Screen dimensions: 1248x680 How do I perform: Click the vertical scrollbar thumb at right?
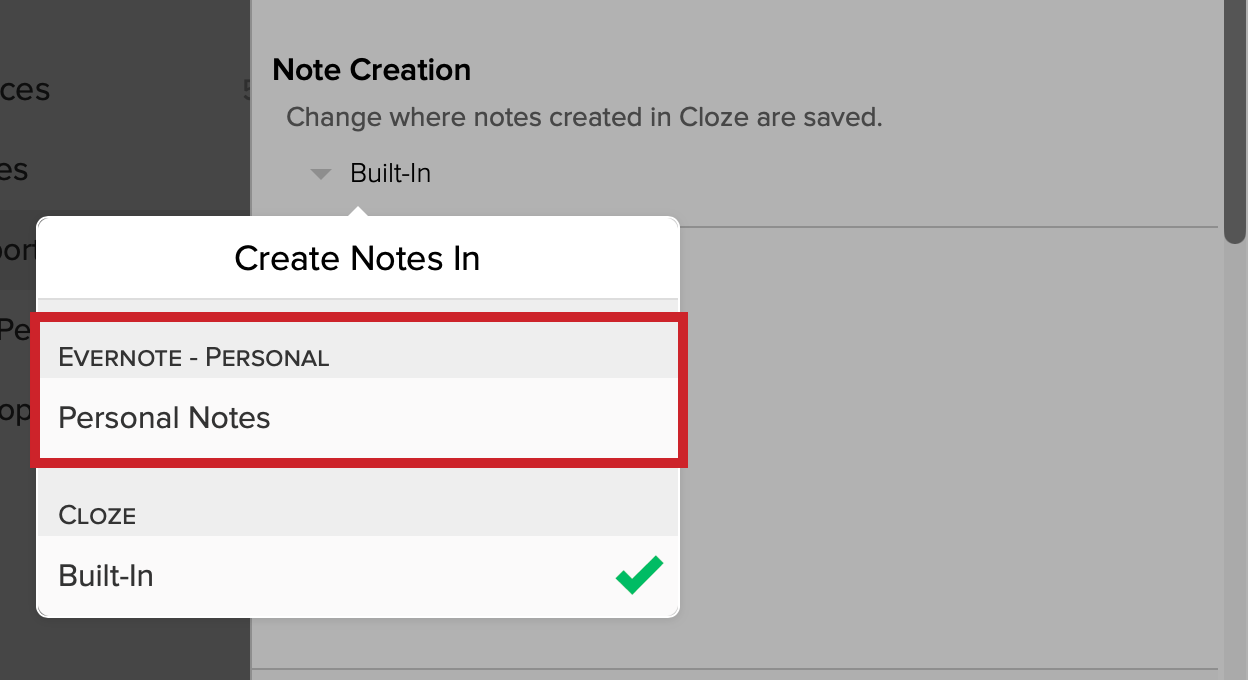tap(1236, 120)
